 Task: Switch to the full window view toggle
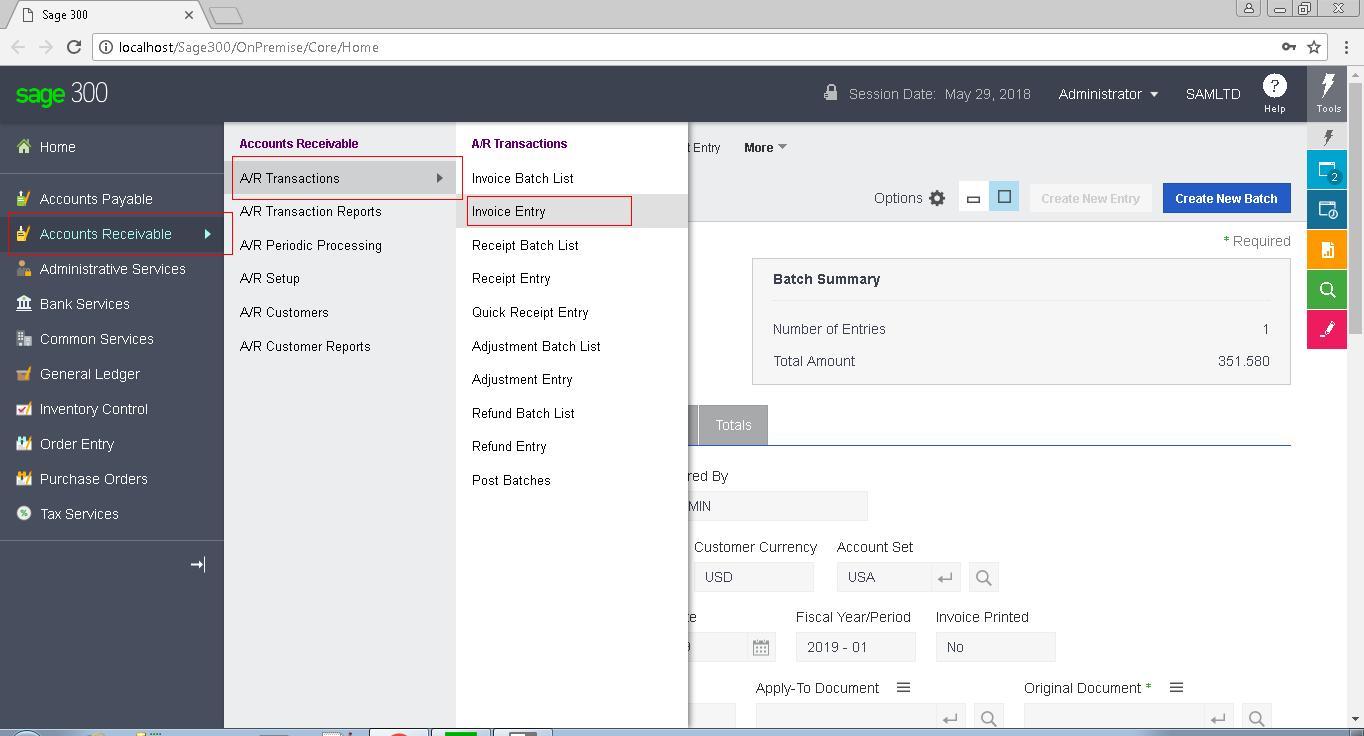pos(1004,197)
